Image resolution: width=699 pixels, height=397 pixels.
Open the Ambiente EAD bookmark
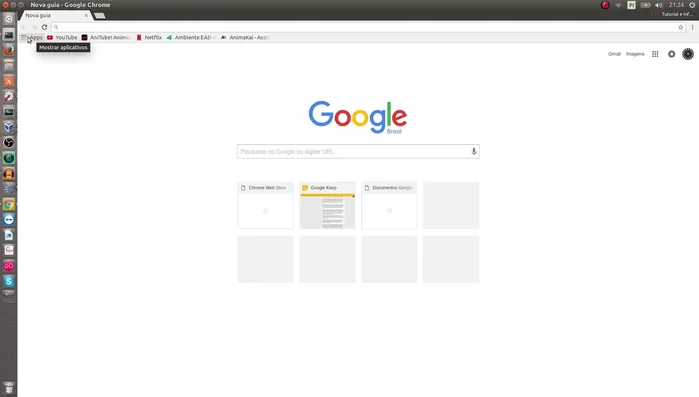[191, 37]
